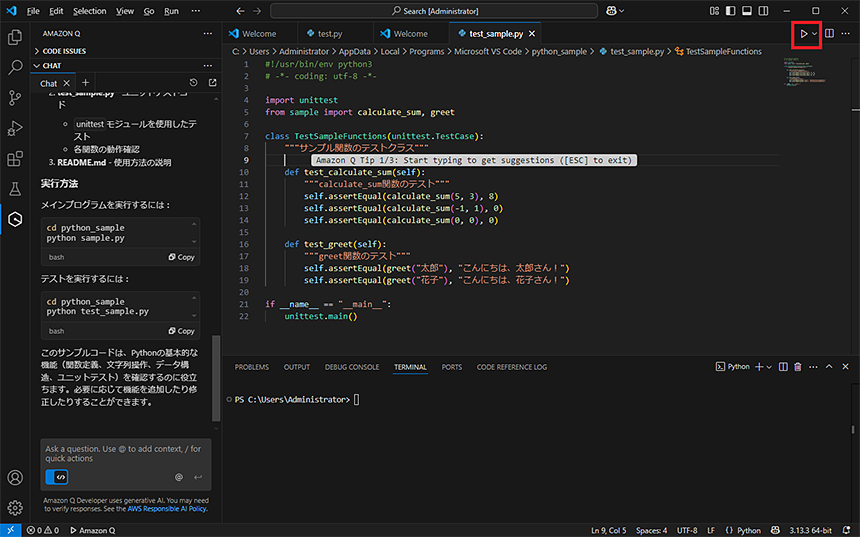The image size is (860, 537).
Task: Change language mode via Python status item
Action: tap(749, 530)
